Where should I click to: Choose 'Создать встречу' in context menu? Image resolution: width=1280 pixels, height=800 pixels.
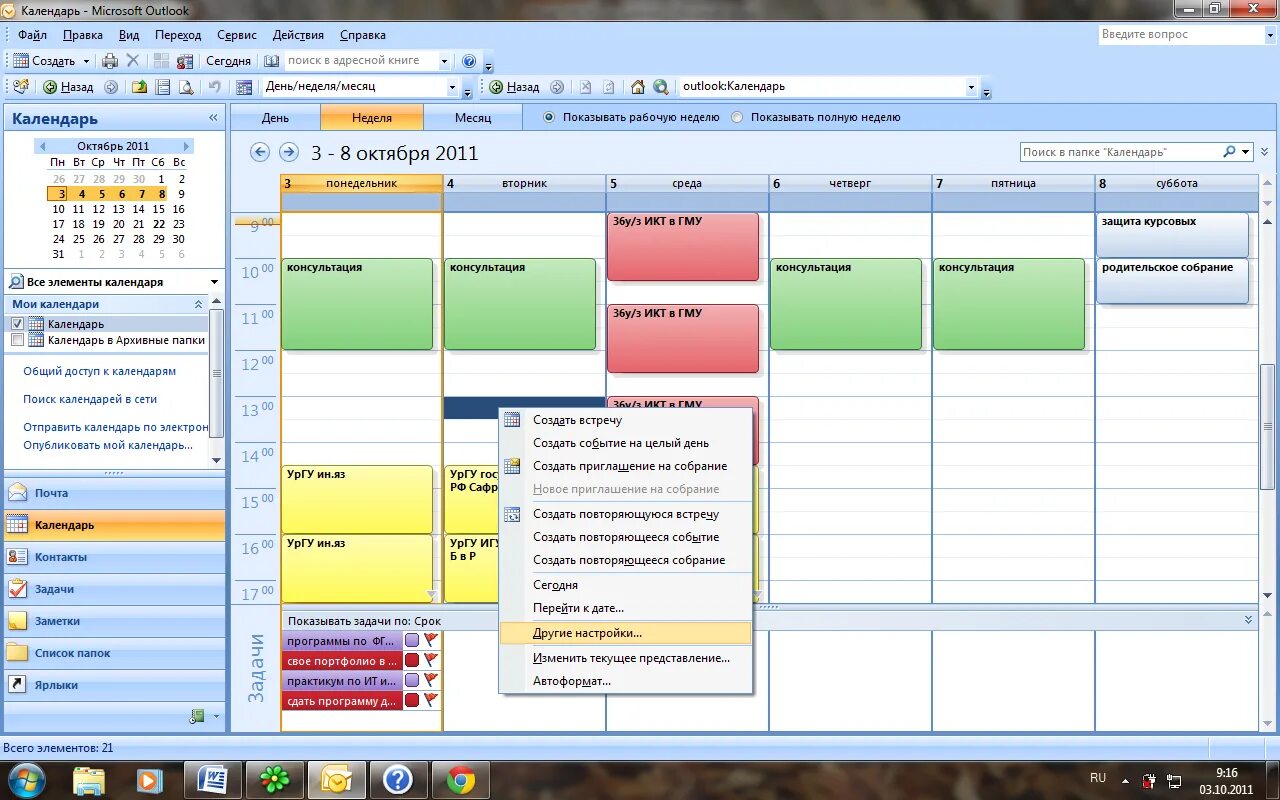625,420
